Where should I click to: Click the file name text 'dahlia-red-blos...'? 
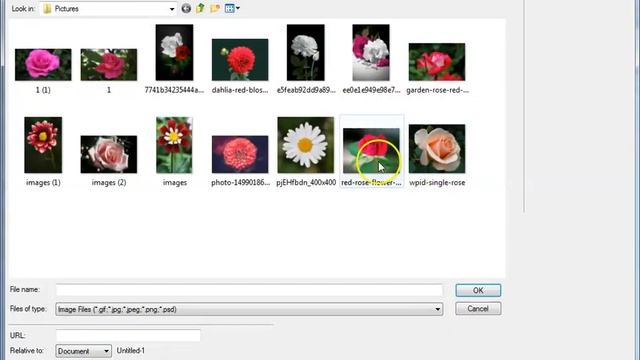[240, 90]
